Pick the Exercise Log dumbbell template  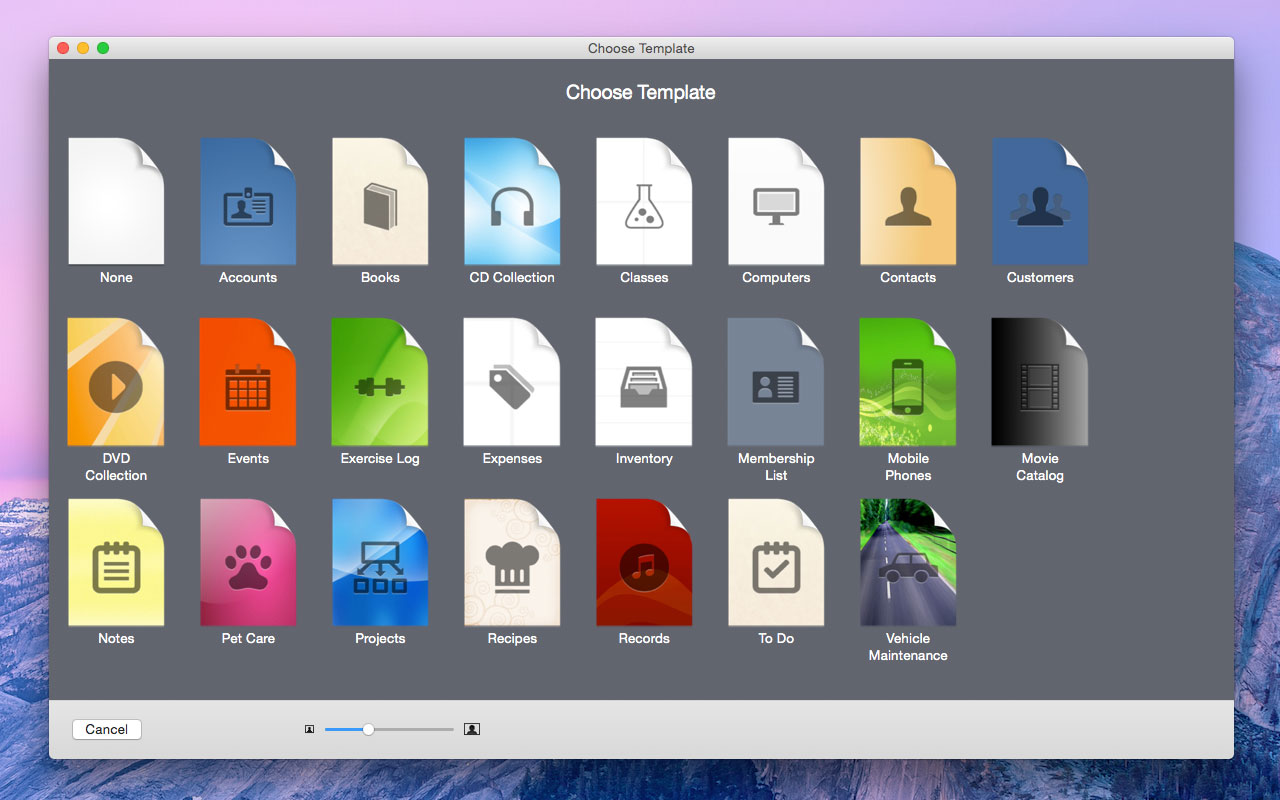(x=380, y=382)
